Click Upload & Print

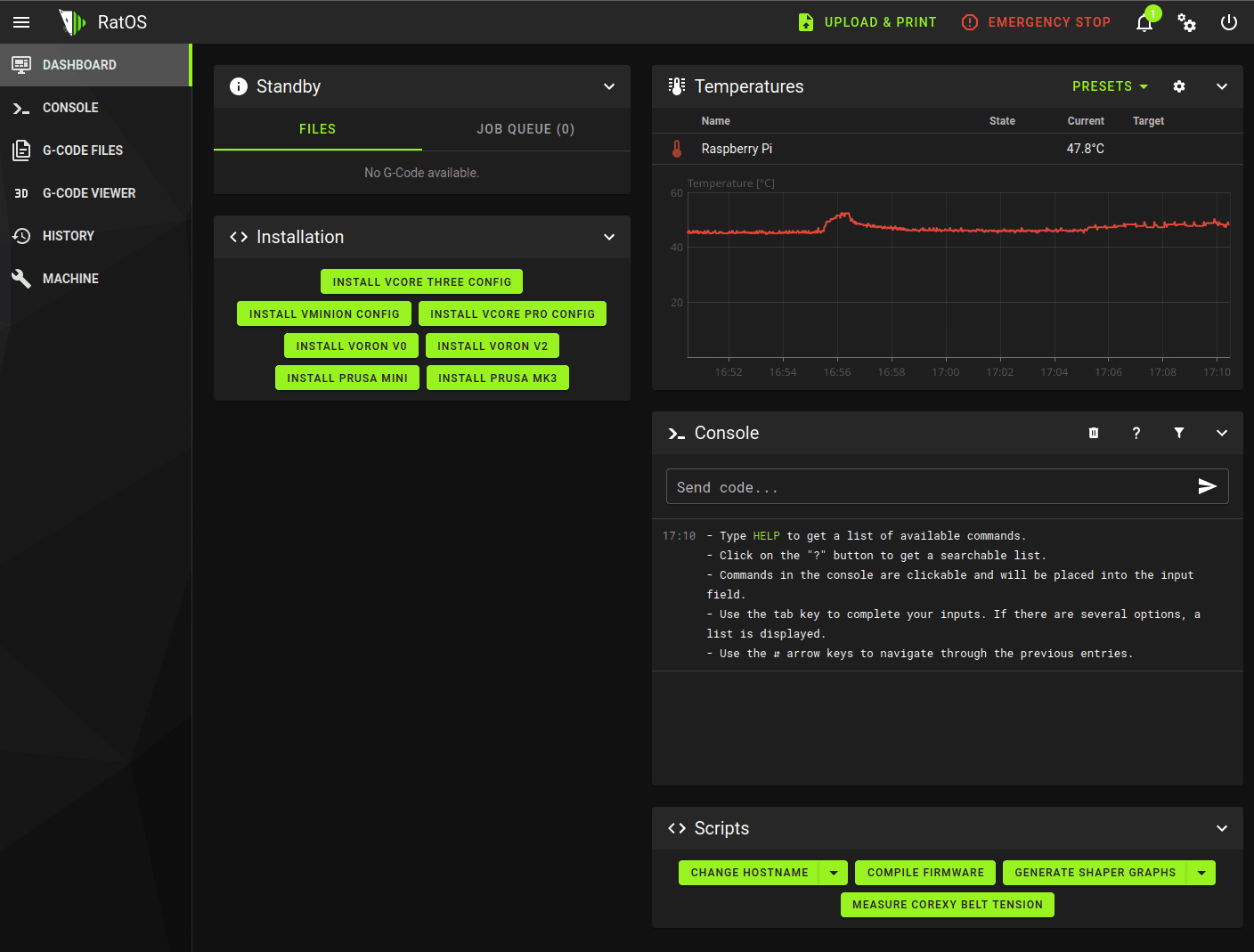(x=867, y=22)
